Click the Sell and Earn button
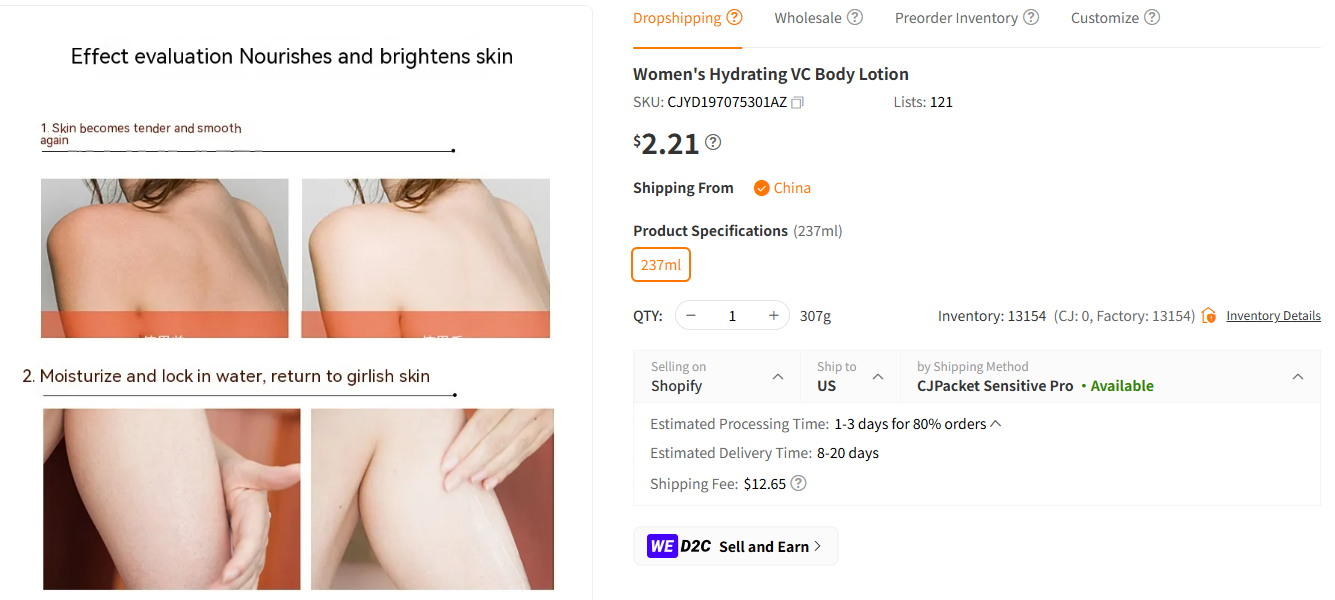Viewport: 1335px width, 600px height. tap(764, 546)
